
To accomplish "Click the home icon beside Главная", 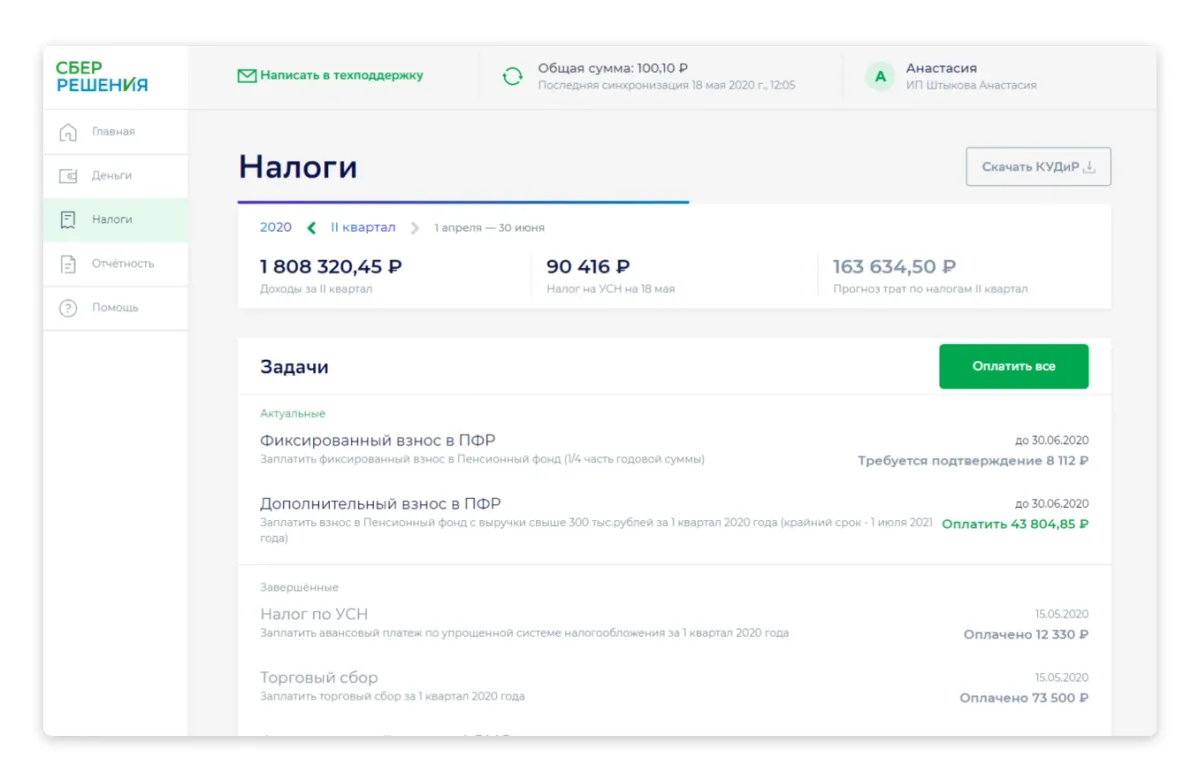I will pos(68,132).
